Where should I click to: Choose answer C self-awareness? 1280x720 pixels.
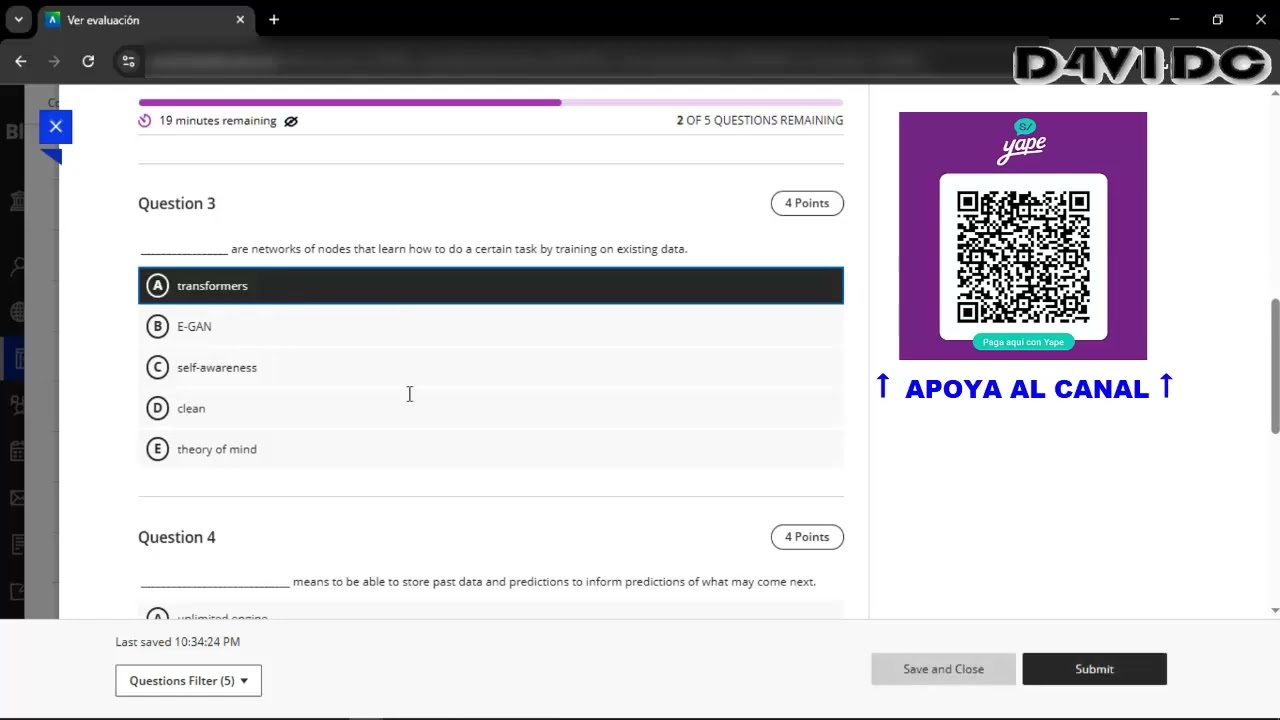tap(491, 368)
